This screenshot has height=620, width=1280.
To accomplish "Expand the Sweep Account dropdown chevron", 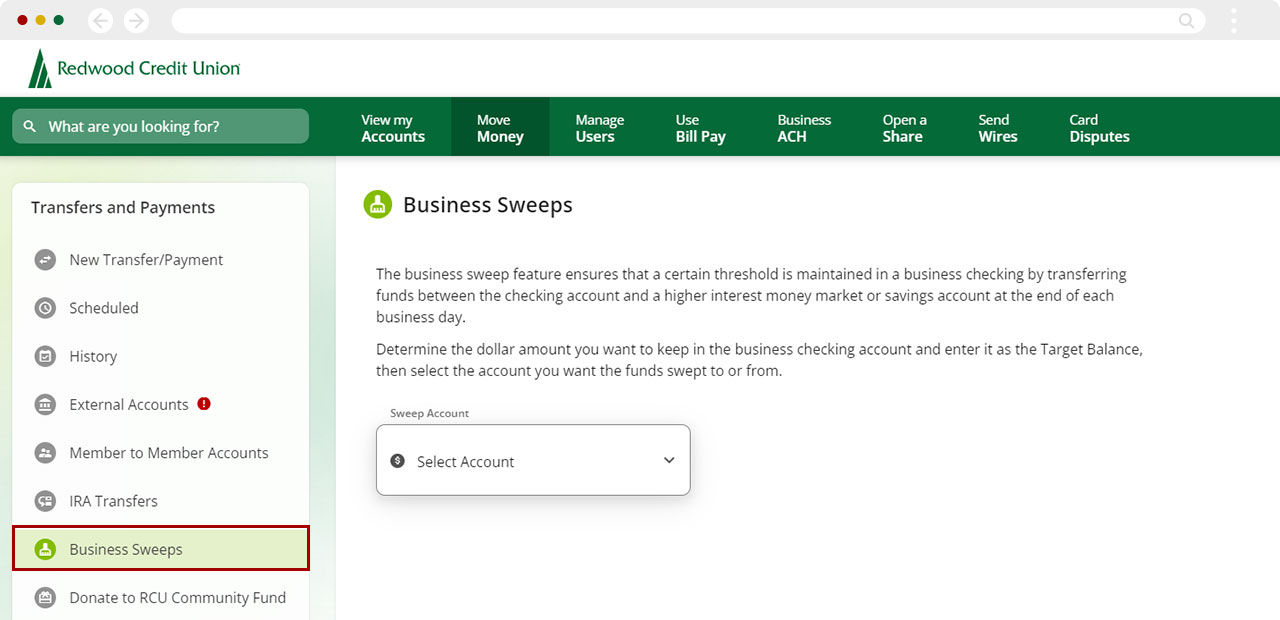I will coord(669,460).
